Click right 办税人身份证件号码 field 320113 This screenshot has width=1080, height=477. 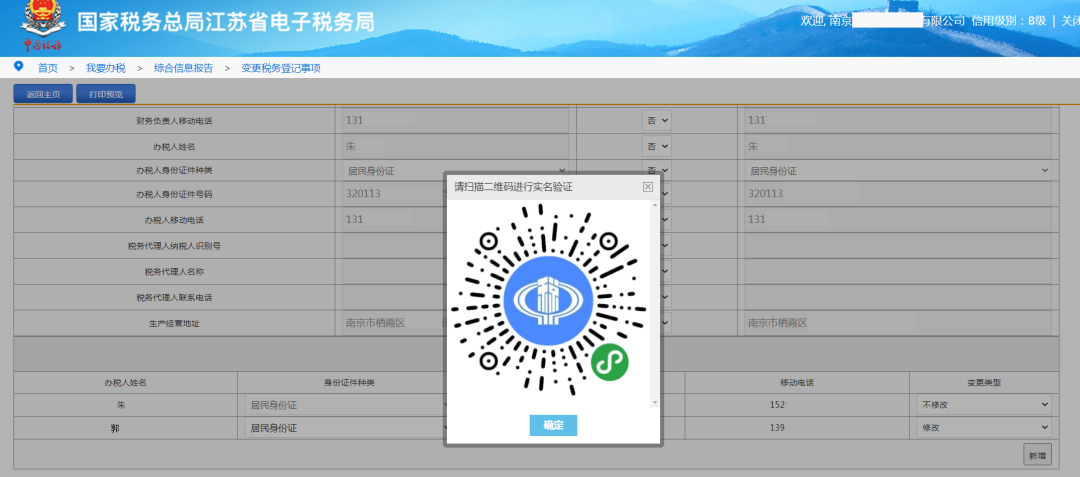898,194
